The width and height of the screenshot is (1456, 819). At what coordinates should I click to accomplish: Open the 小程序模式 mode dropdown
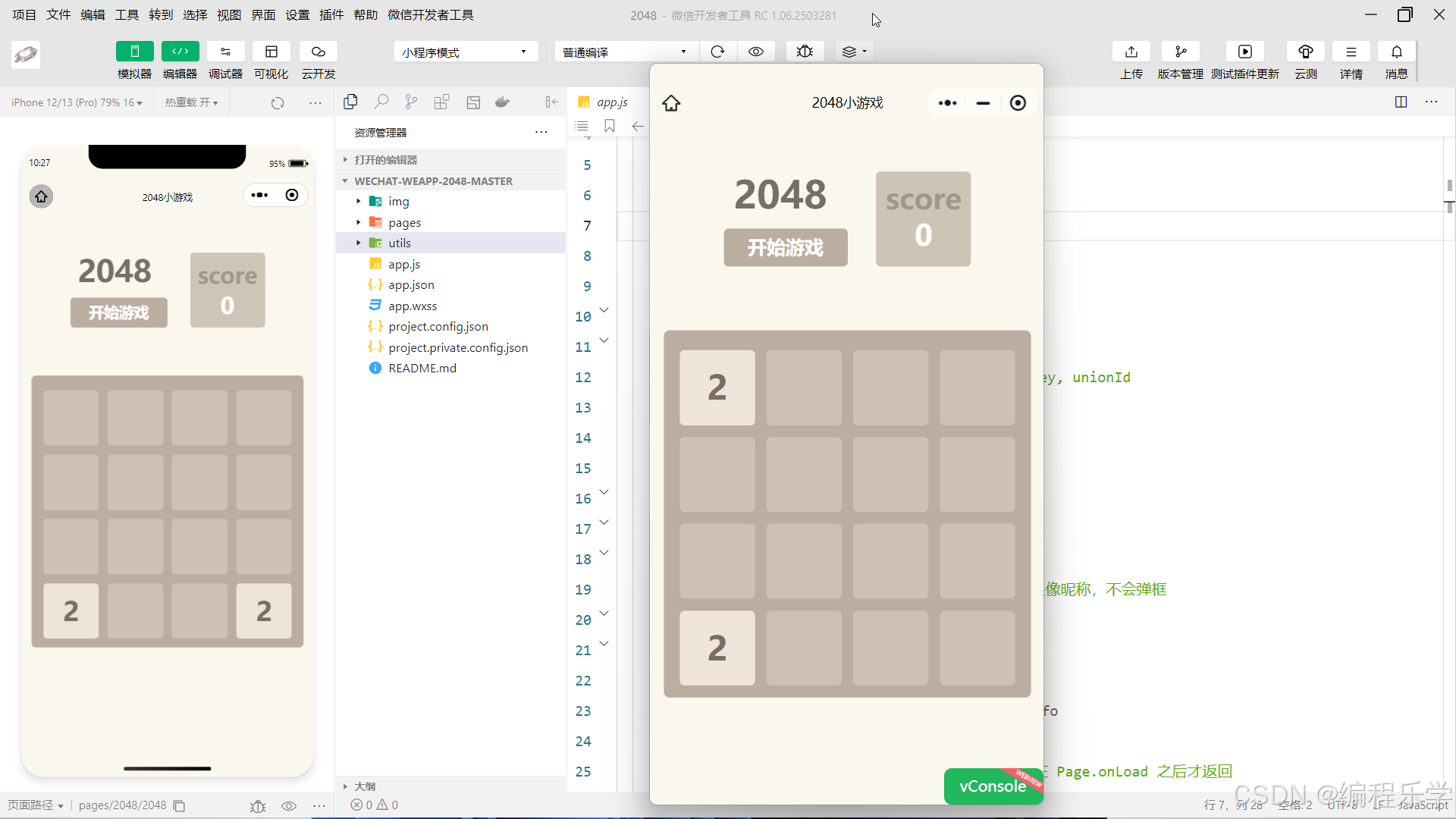point(465,52)
